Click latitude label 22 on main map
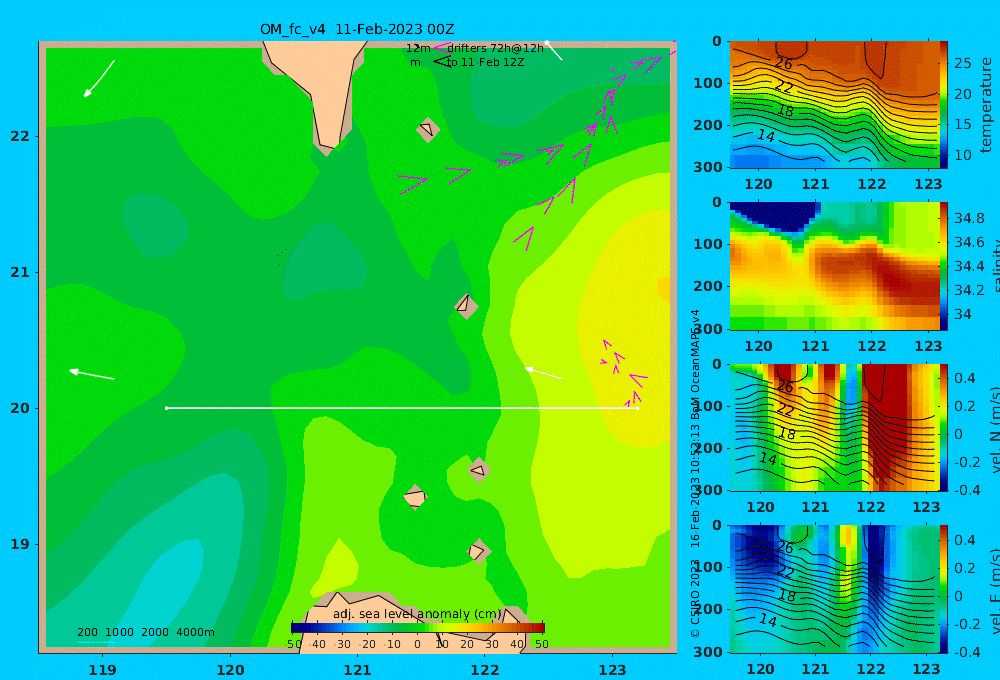 click(x=20, y=136)
